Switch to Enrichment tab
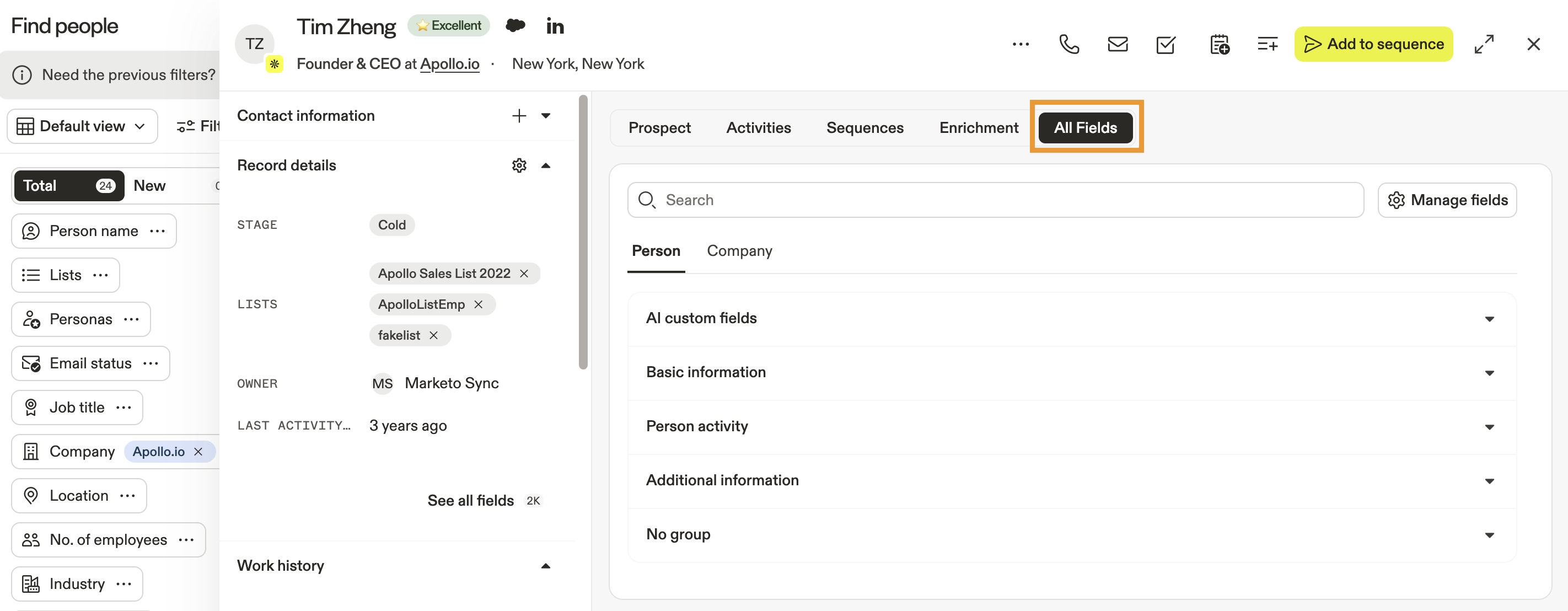This screenshot has width=1568, height=611. point(978,128)
